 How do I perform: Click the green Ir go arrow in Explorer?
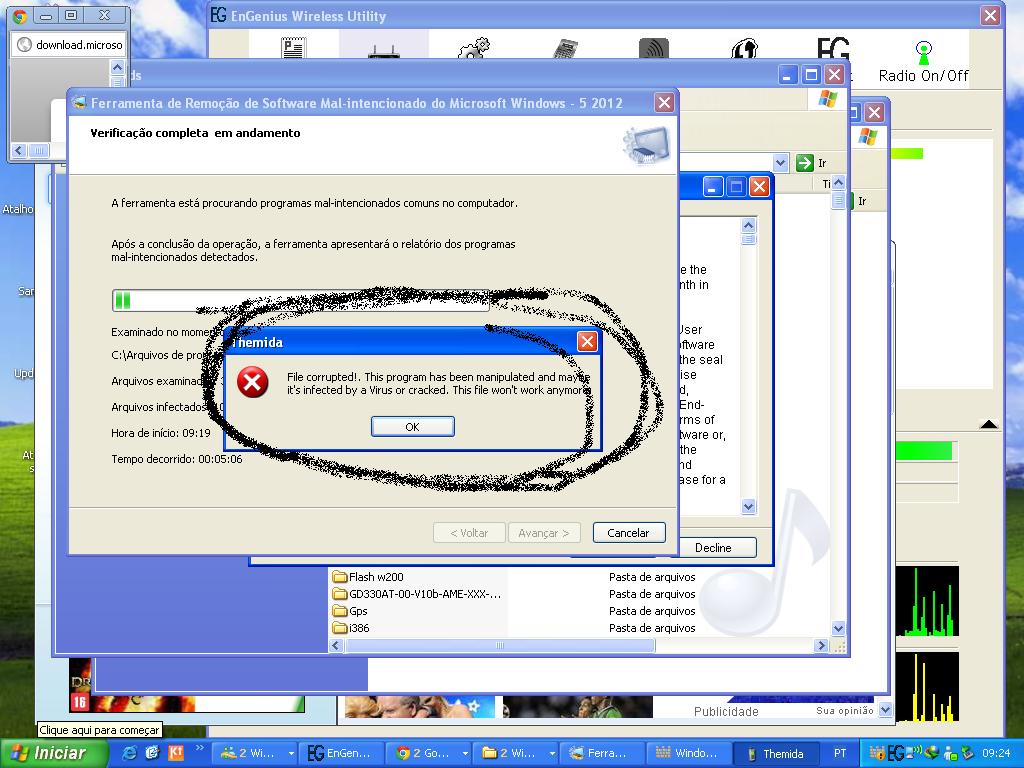pyautogui.click(x=805, y=163)
